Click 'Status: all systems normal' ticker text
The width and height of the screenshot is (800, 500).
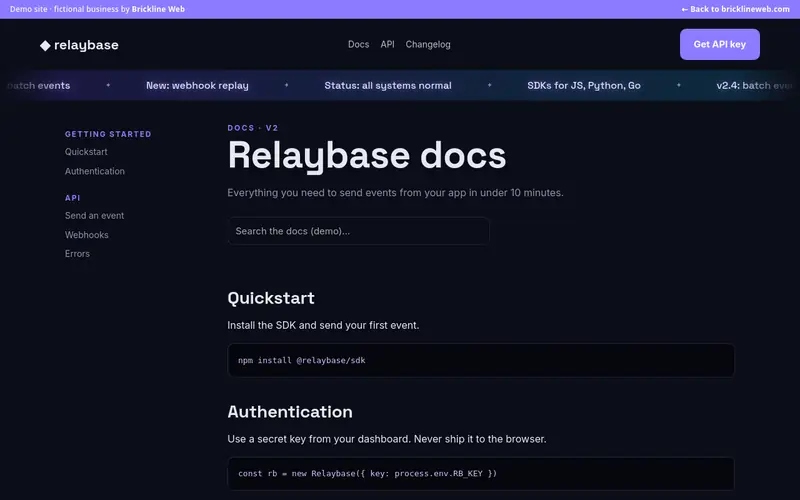click(388, 85)
